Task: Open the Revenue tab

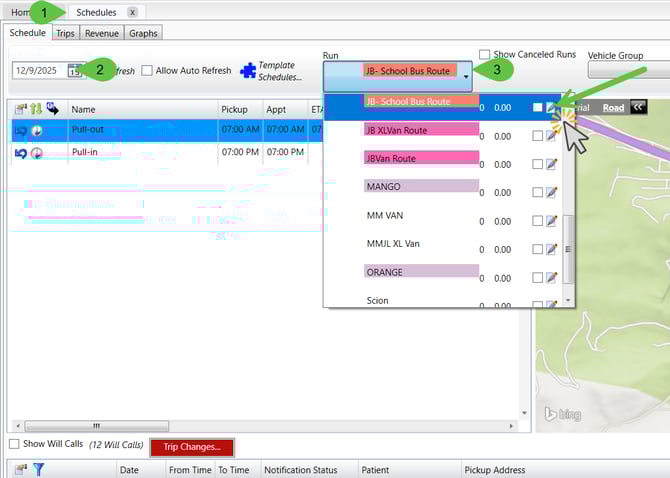Action: [x=102, y=33]
